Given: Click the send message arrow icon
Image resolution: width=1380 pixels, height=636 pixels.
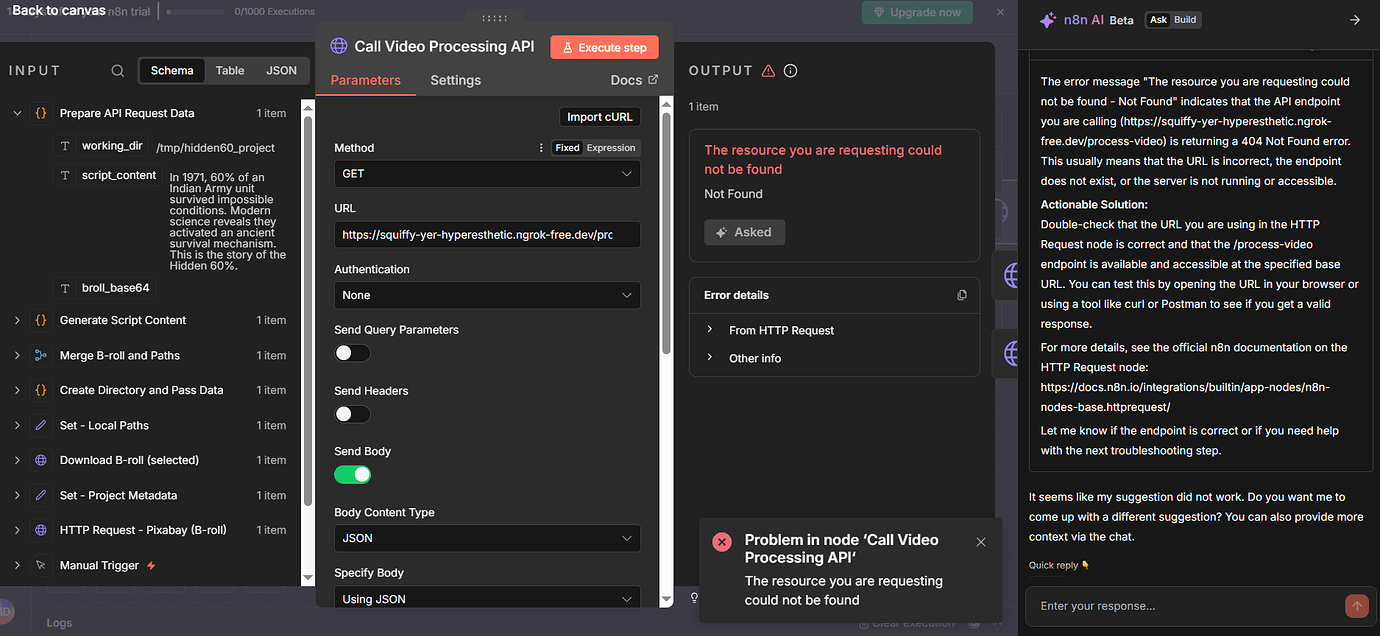Looking at the screenshot, I should tap(1357, 606).
